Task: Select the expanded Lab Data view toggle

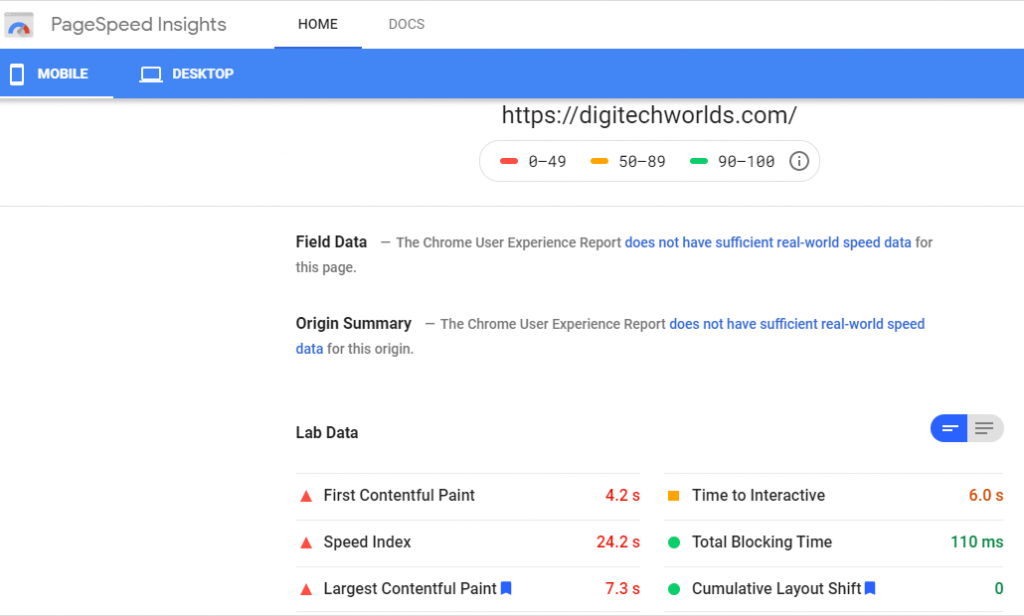Action: point(985,429)
